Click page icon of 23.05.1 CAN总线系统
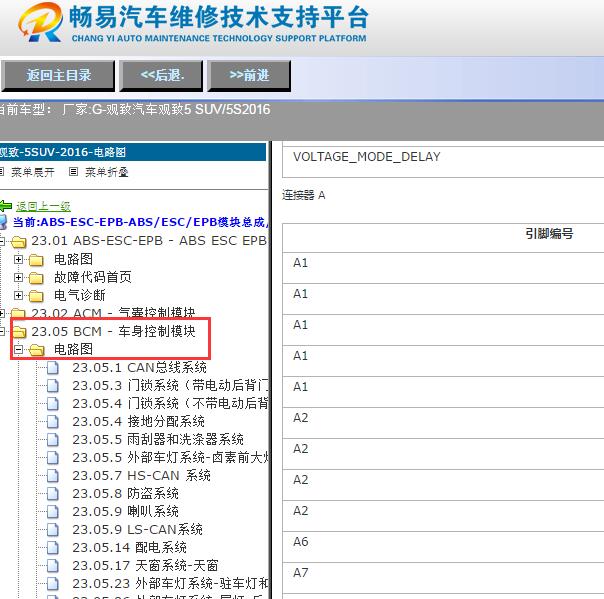Image resolution: width=604 pixels, height=599 pixels. 53,368
